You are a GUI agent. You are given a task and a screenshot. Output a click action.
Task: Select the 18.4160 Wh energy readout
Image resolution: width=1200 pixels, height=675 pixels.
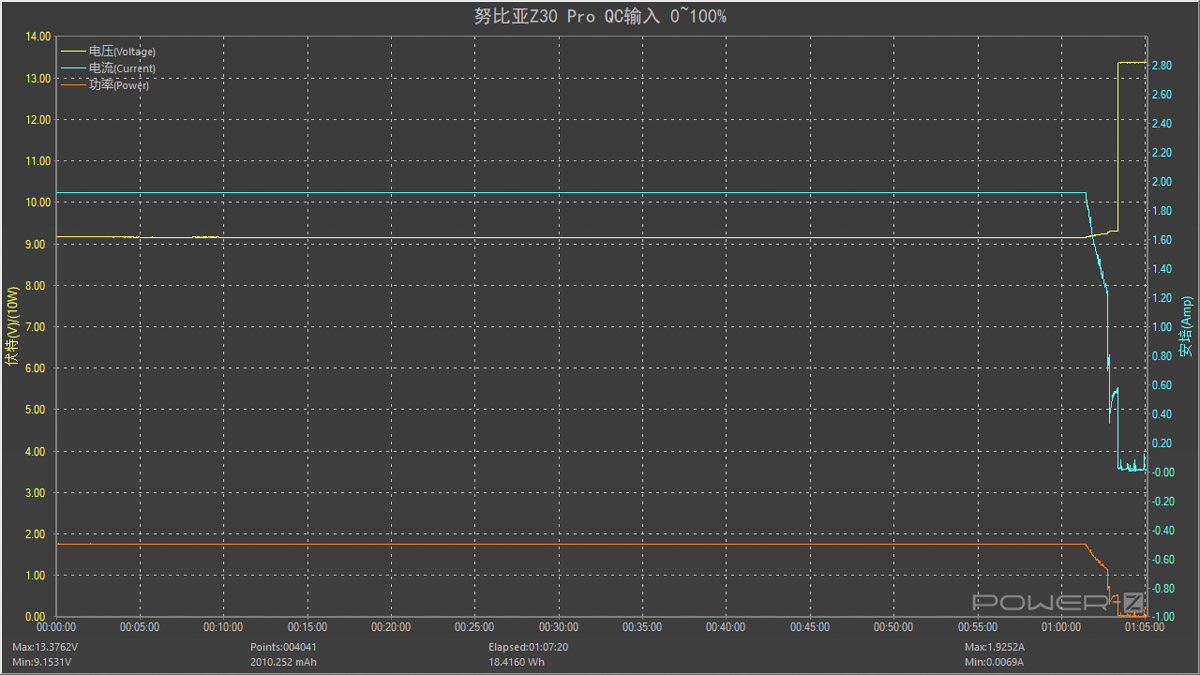coord(515,661)
